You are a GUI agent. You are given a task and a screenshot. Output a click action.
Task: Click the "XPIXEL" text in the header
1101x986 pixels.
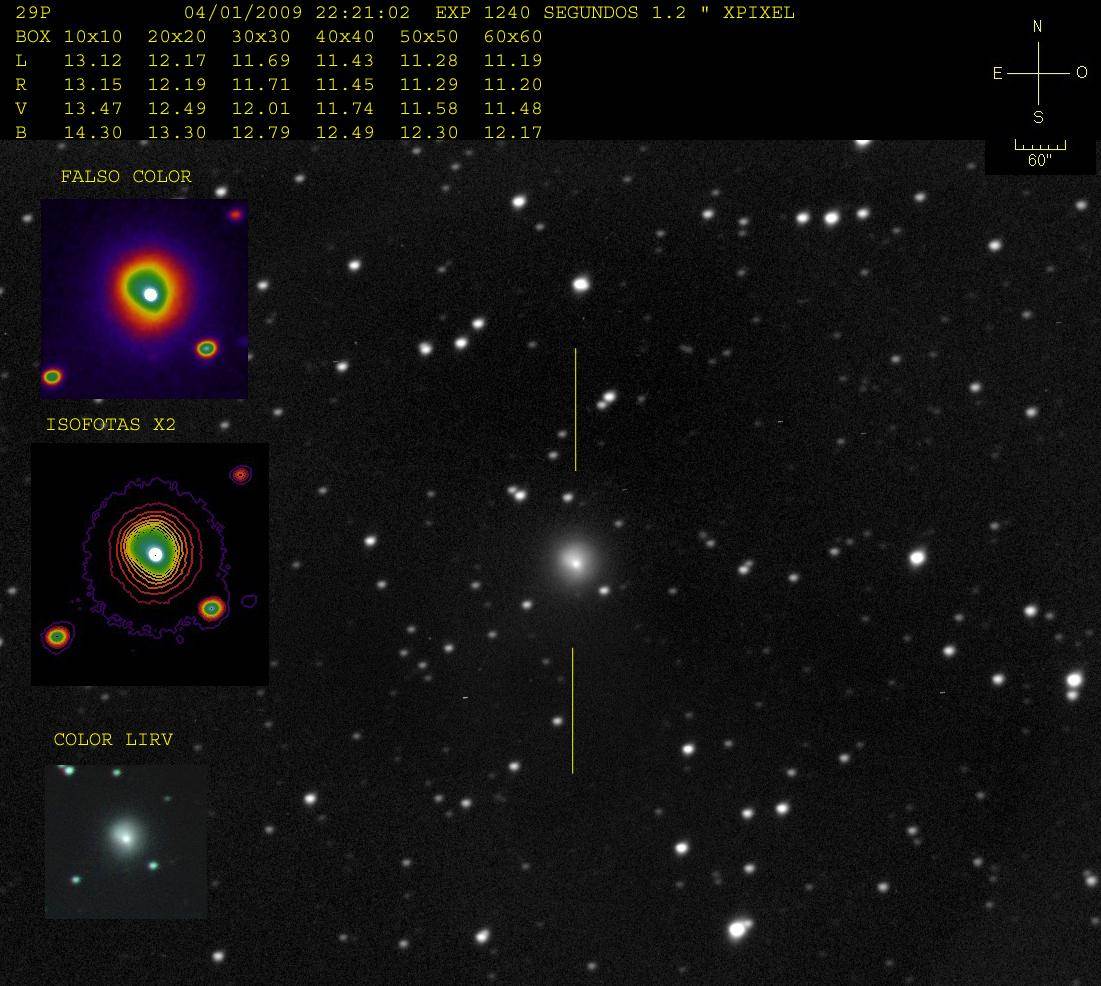(758, 13)
